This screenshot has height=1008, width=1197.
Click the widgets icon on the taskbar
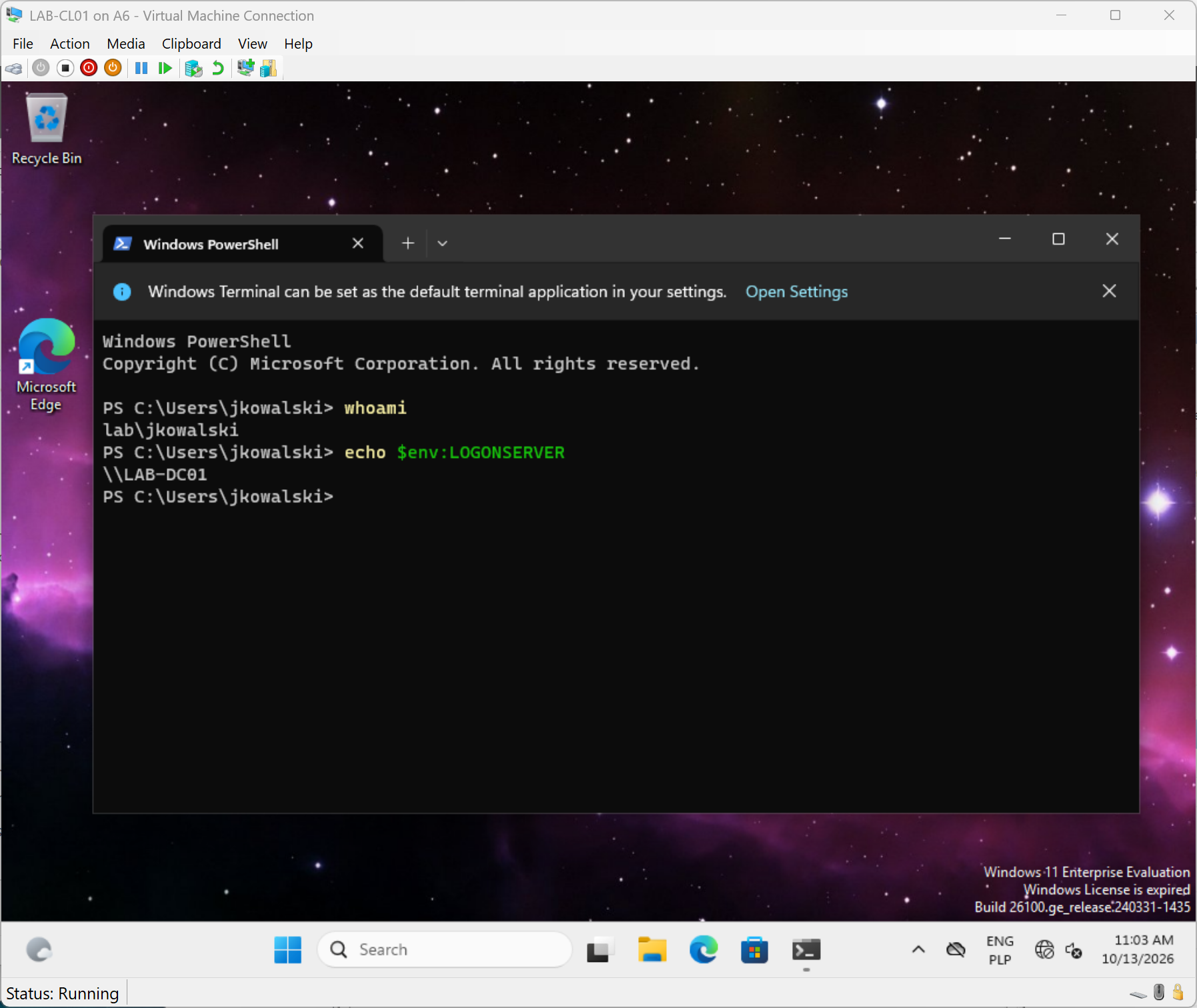(39, 949)
